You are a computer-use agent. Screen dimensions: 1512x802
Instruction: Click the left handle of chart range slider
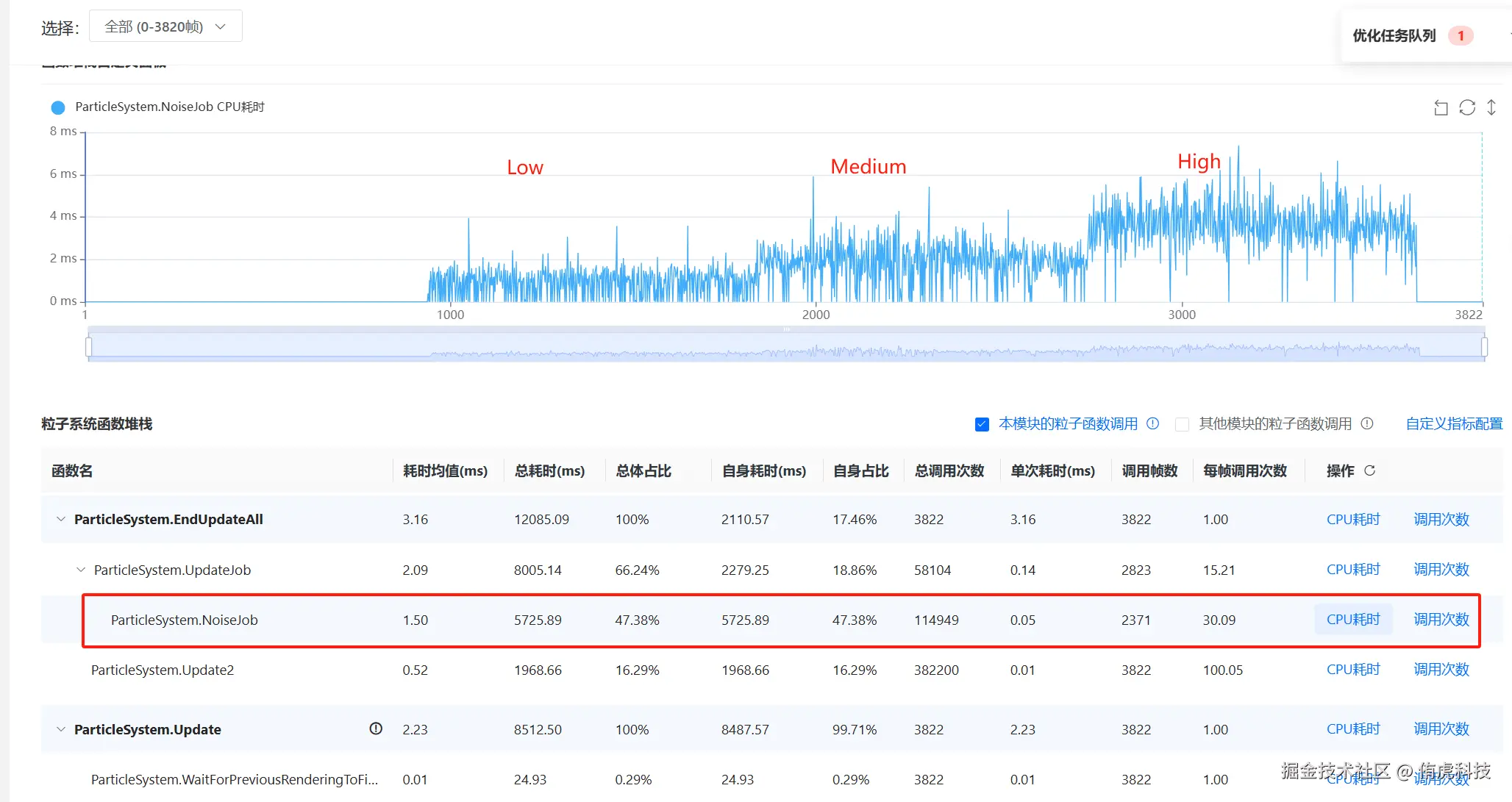pos(89,346)
